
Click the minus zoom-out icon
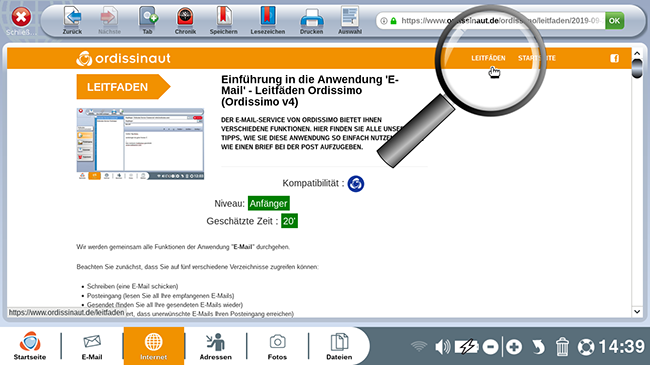click(490, 347)
